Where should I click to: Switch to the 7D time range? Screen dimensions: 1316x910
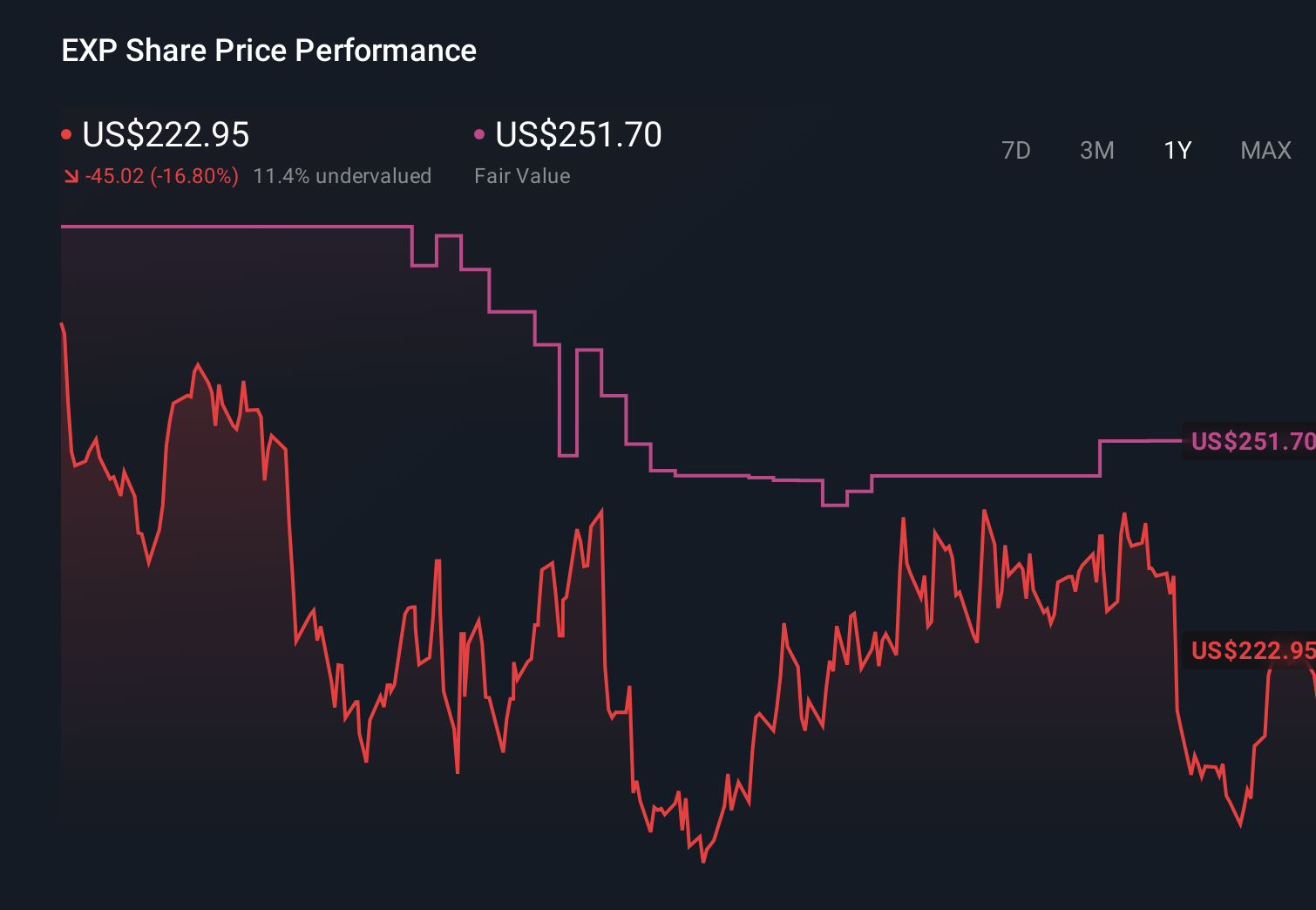(x=1016, y=150)
